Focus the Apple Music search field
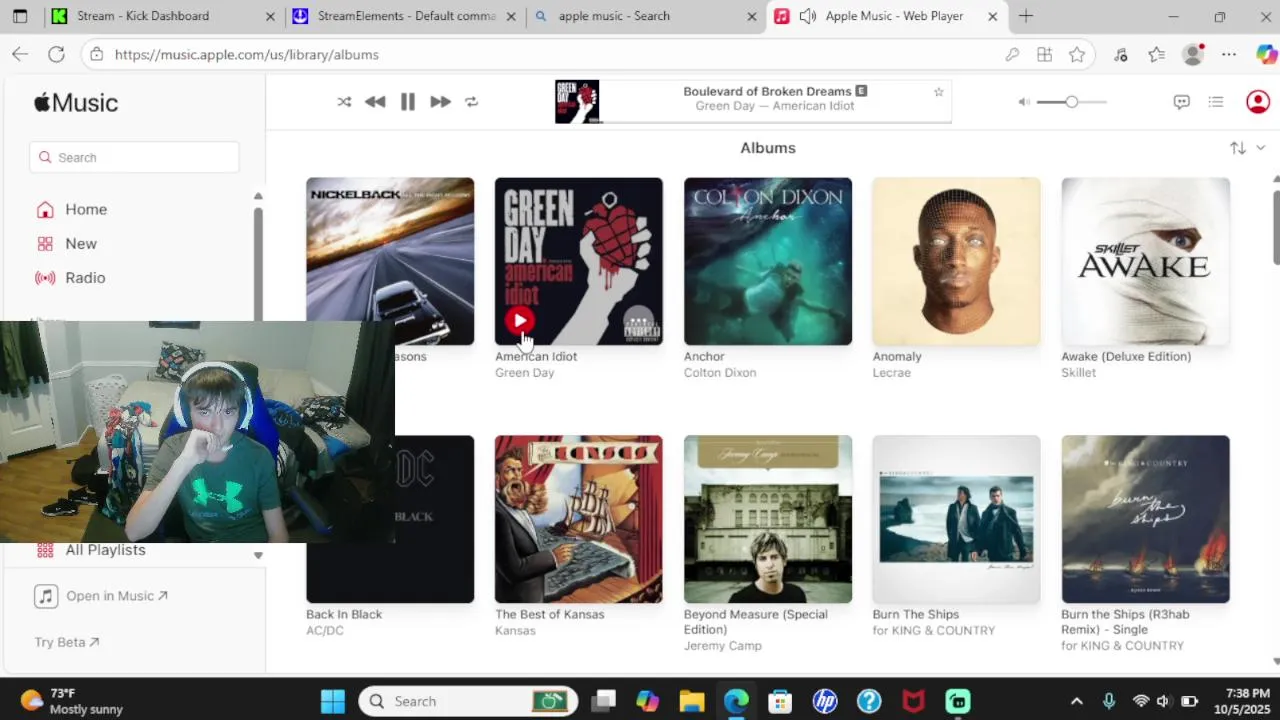The height and width of the screenshot is (720, 1280). pyautogui.click(x=135, y=157)
